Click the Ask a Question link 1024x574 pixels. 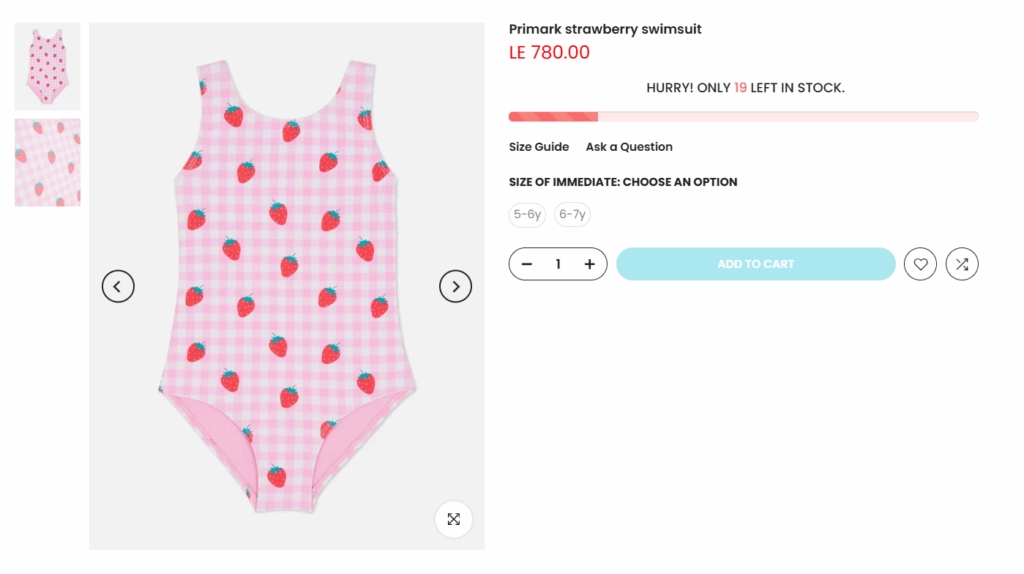[629, 147]
